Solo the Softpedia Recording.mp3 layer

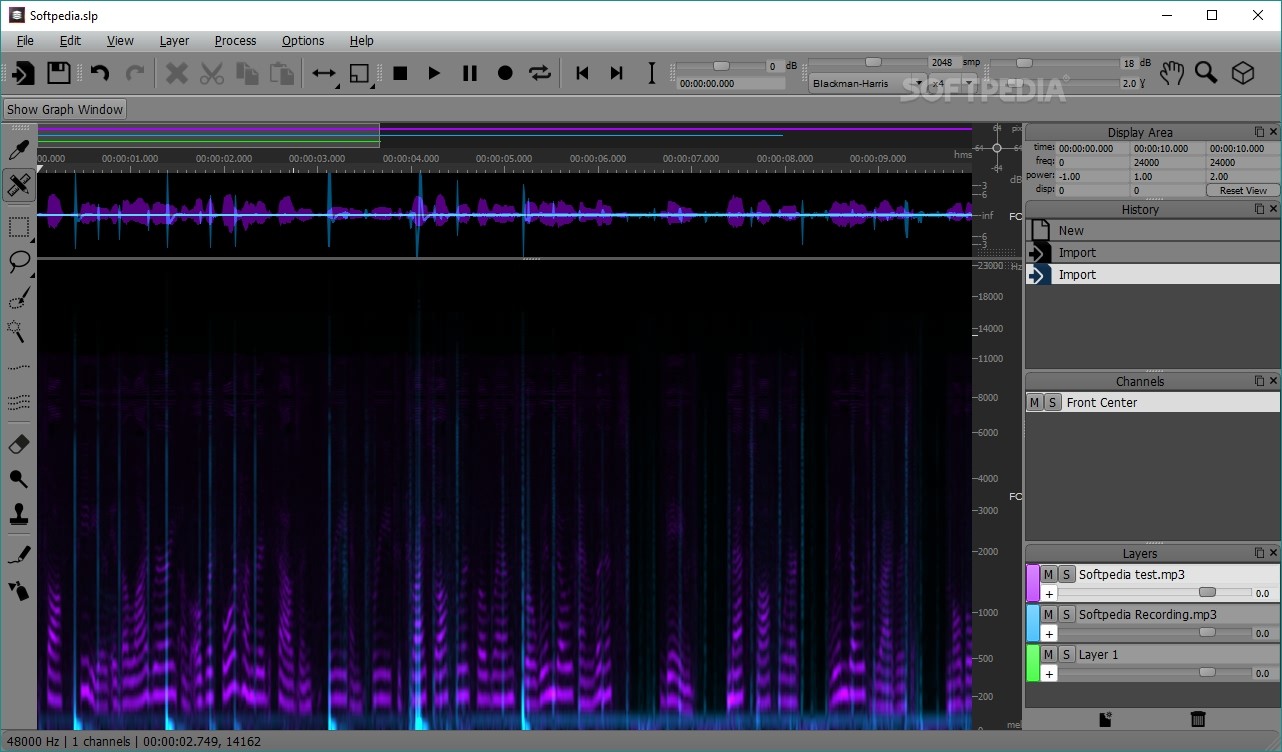click(x=1066, y=614)
